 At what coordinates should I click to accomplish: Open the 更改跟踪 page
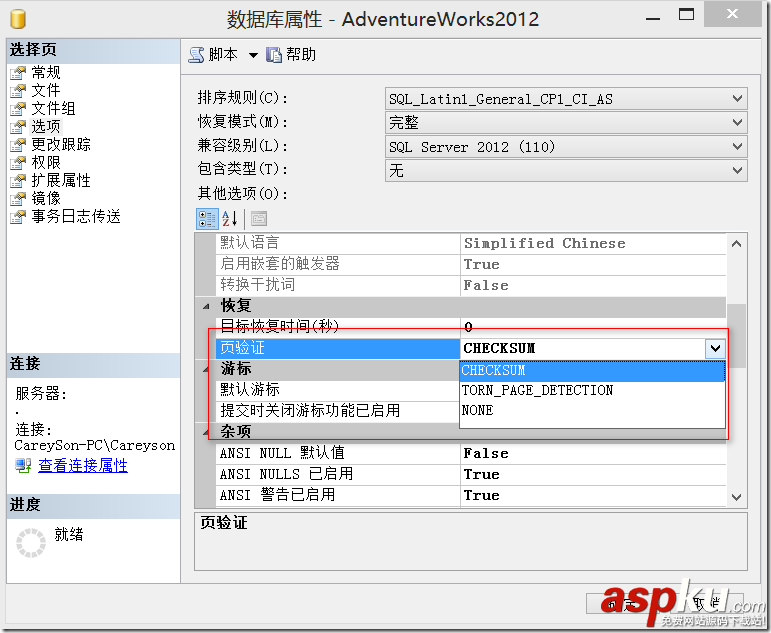(61, 144)
